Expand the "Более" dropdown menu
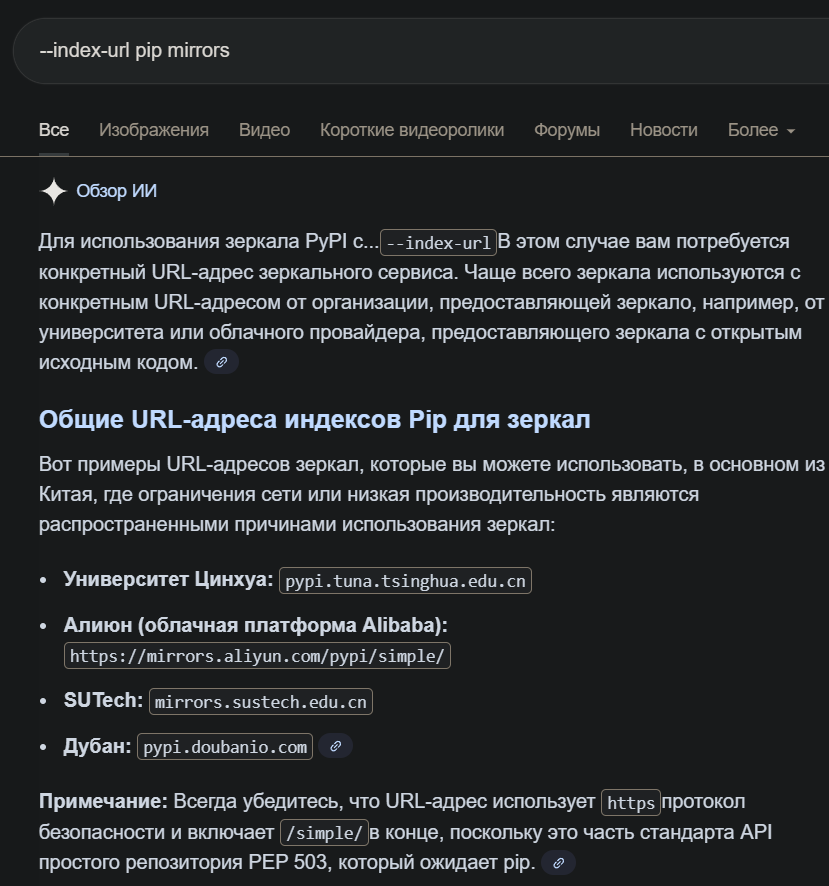 [761, 130]
